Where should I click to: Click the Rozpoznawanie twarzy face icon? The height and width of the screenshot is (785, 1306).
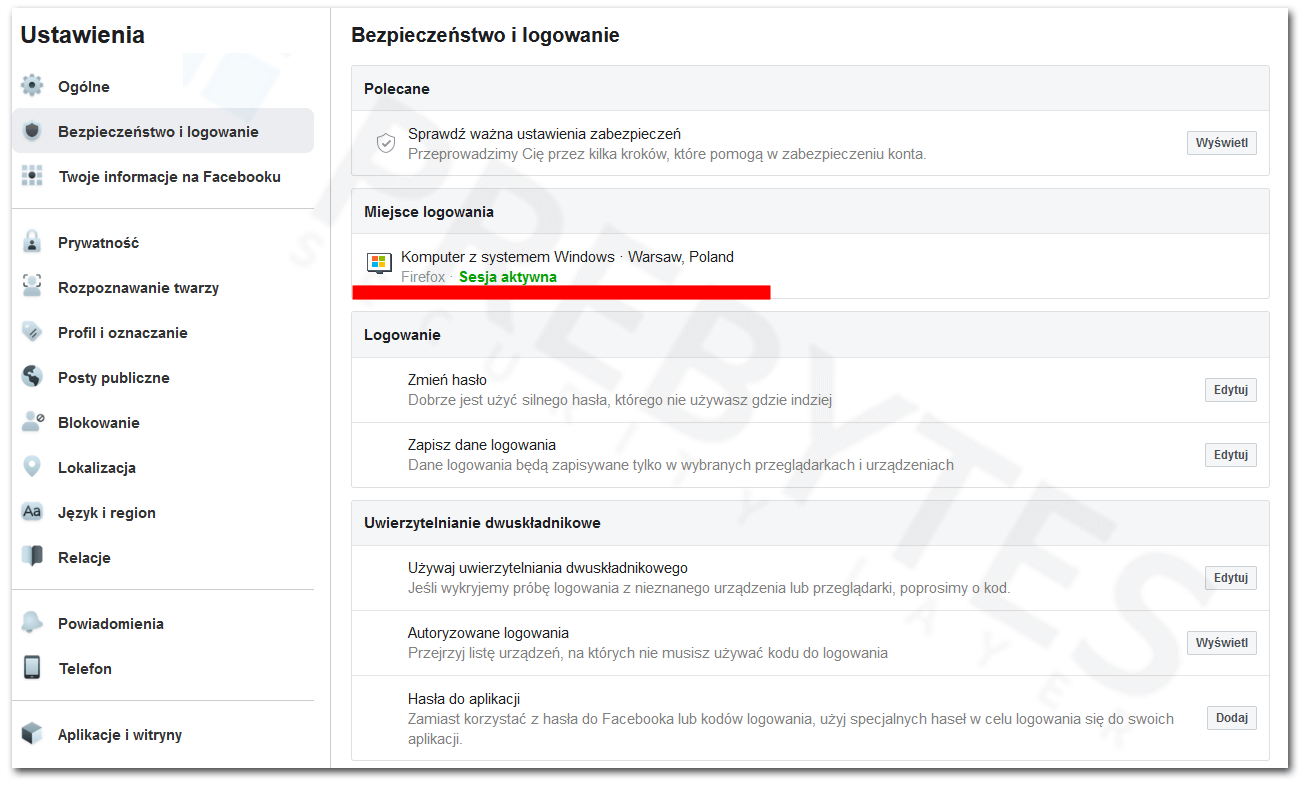[31, 287]
